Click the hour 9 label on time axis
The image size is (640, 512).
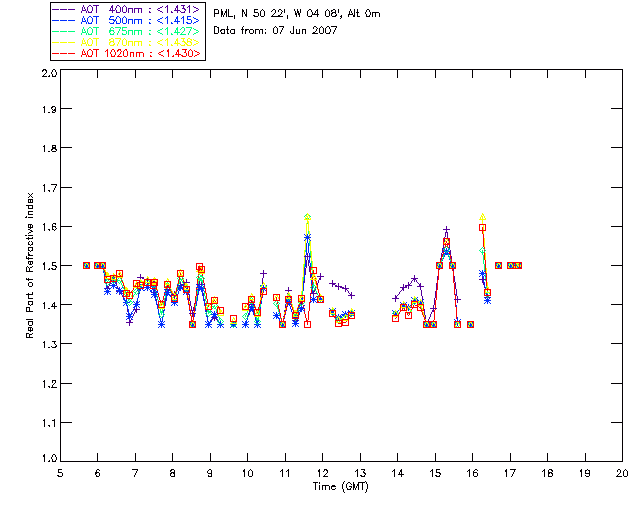pyautogui.click(x=210, y=473)
